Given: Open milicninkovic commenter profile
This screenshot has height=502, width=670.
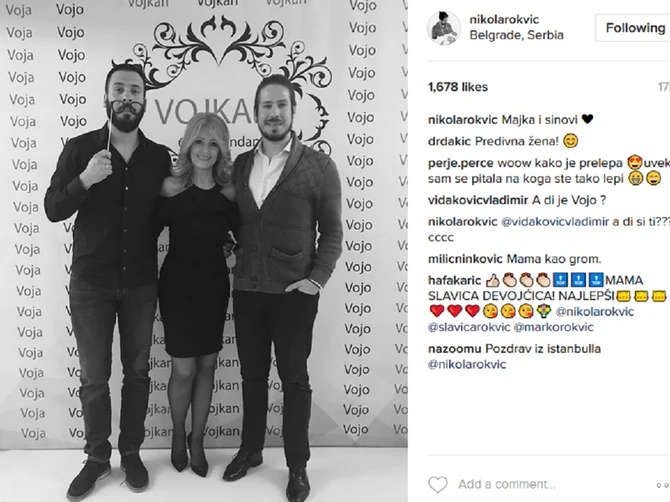Looking at the screenshot, I should [465, 259].
